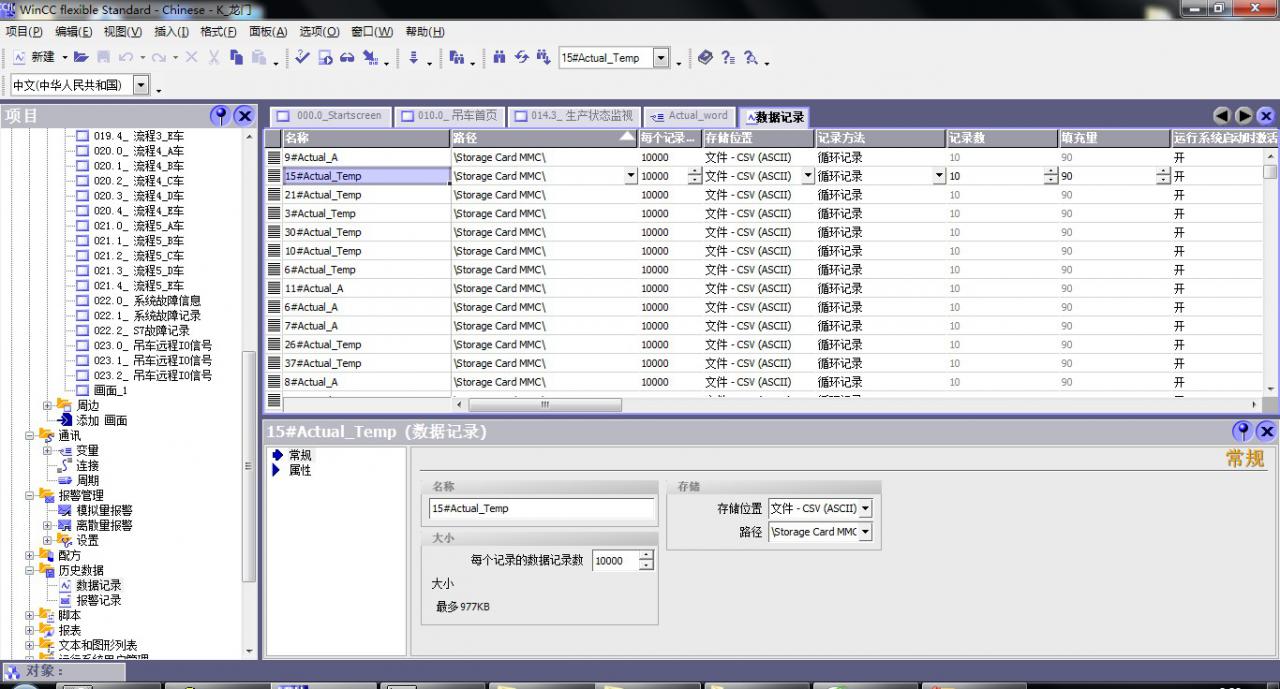Switch to the 014.3_生产状态监视 tab
The height and width of the screenshot is (689, 1280).
[x=574, y=116]
